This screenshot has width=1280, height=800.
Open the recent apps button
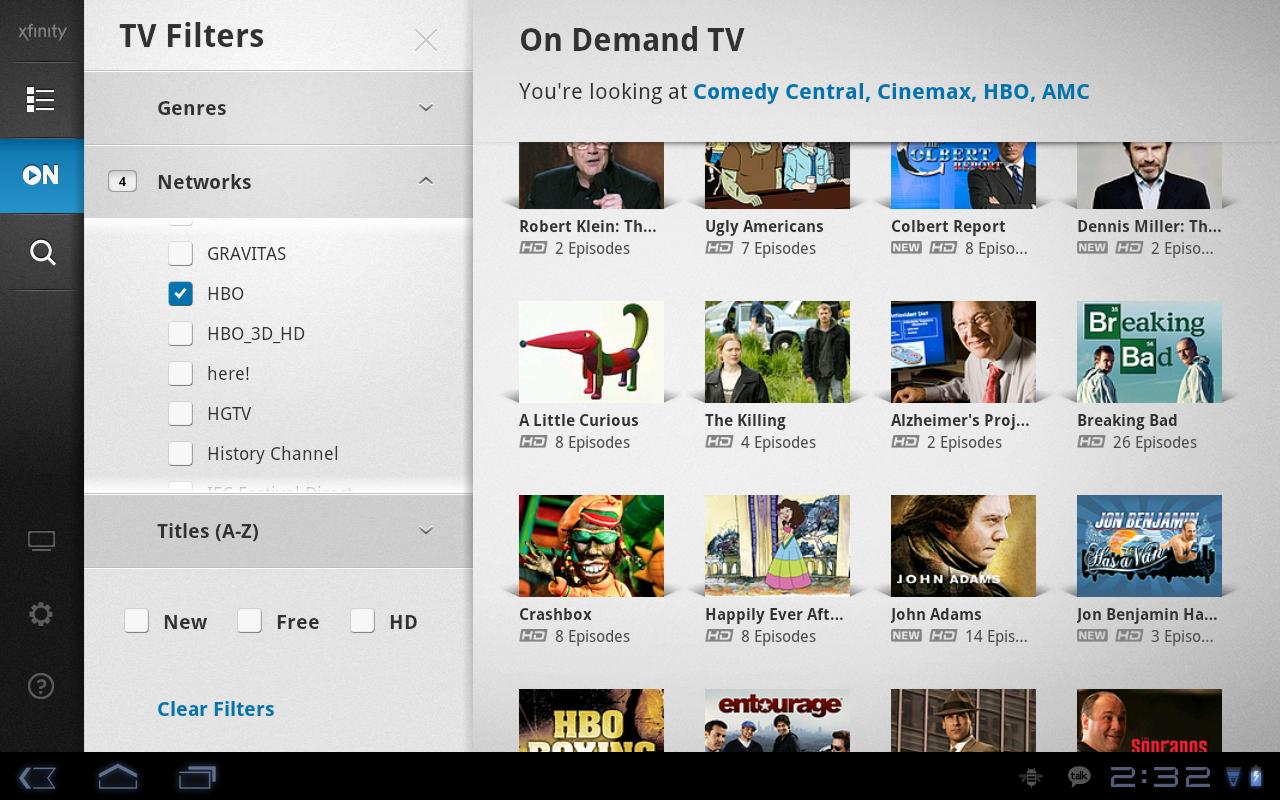[x=197, y=776]
